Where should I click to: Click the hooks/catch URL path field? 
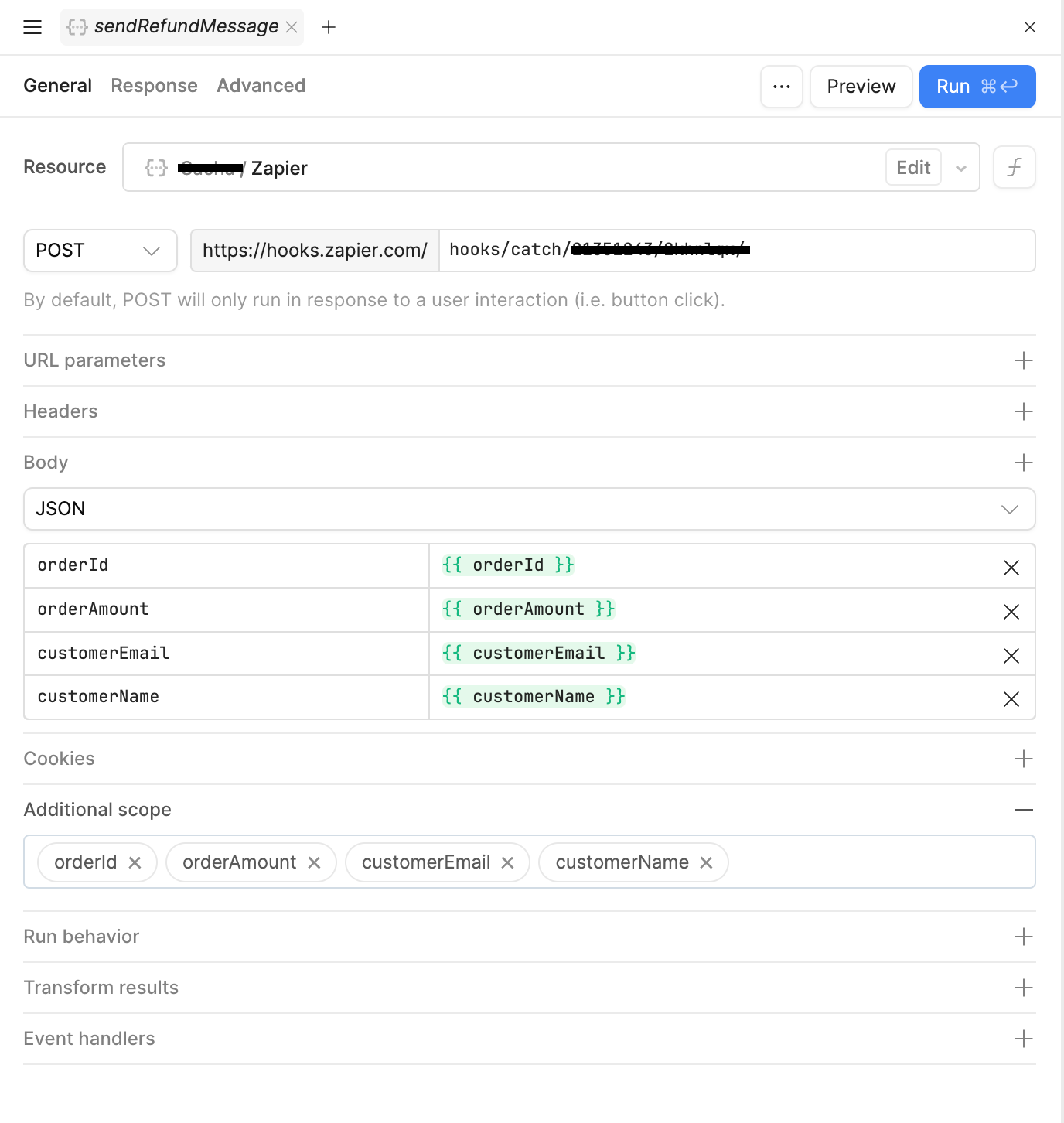pos(737,251)
